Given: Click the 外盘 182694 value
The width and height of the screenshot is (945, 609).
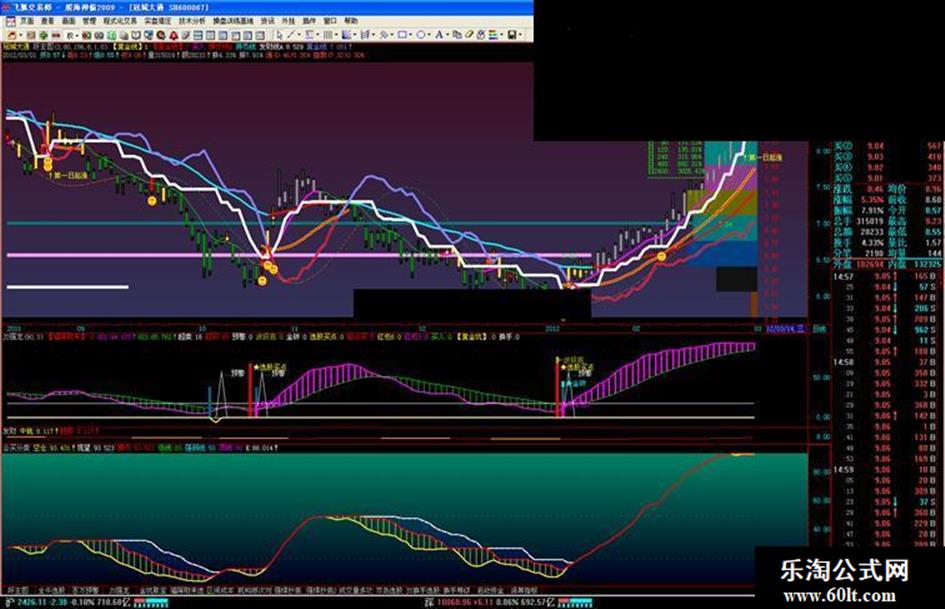Looking at the screenshot, I should 870,264.
